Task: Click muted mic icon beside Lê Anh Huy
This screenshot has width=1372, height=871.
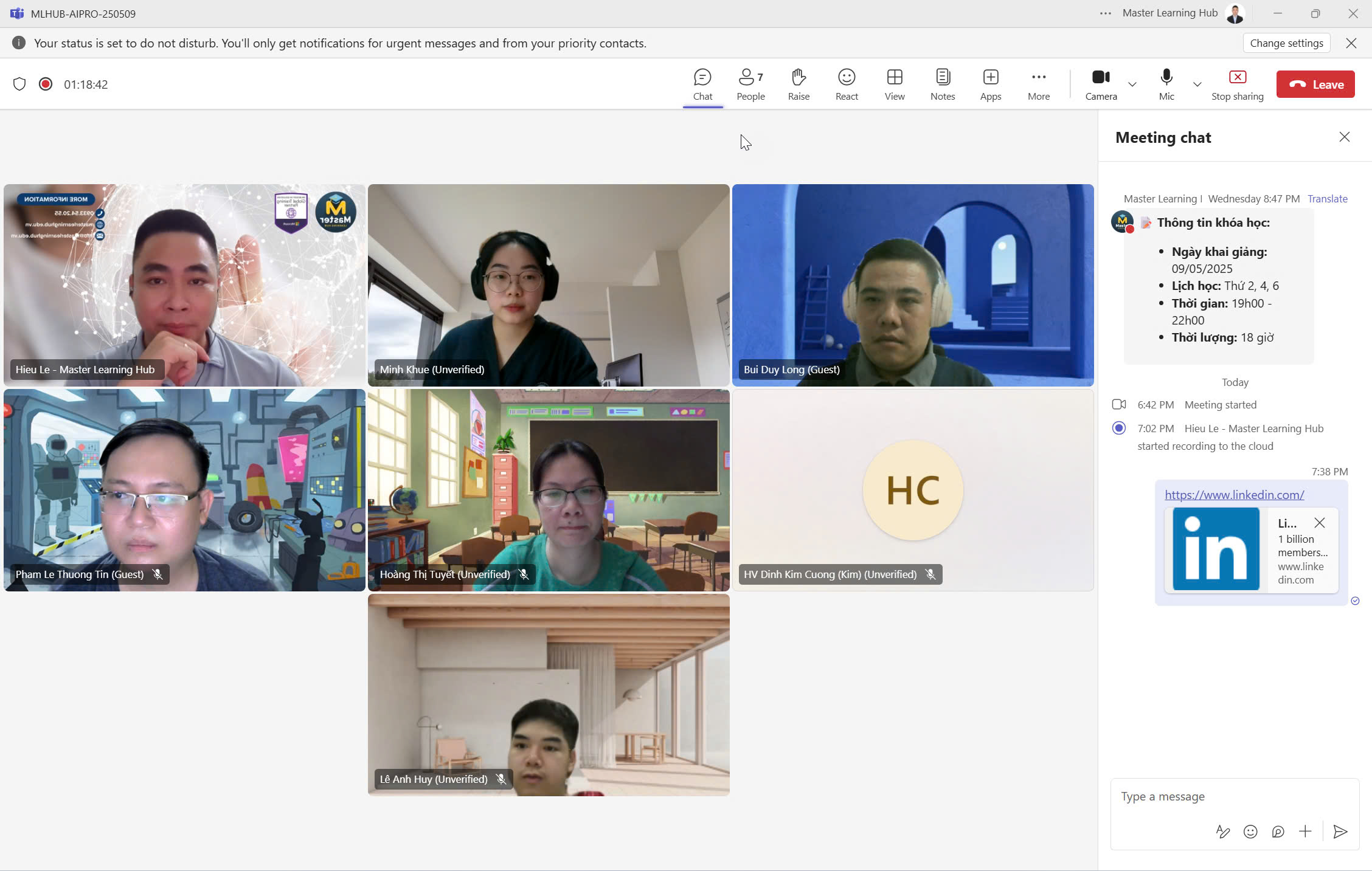Action: coord(501,779)
